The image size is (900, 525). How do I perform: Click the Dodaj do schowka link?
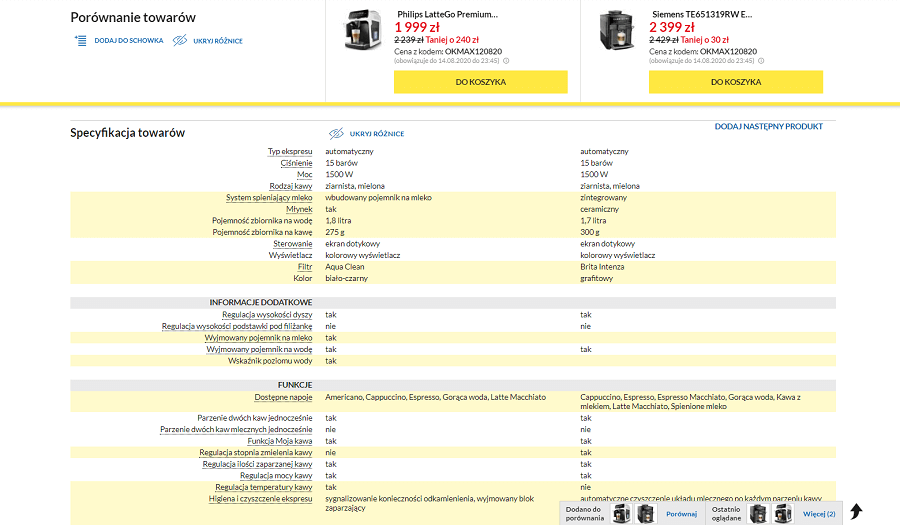pos(129,41)
